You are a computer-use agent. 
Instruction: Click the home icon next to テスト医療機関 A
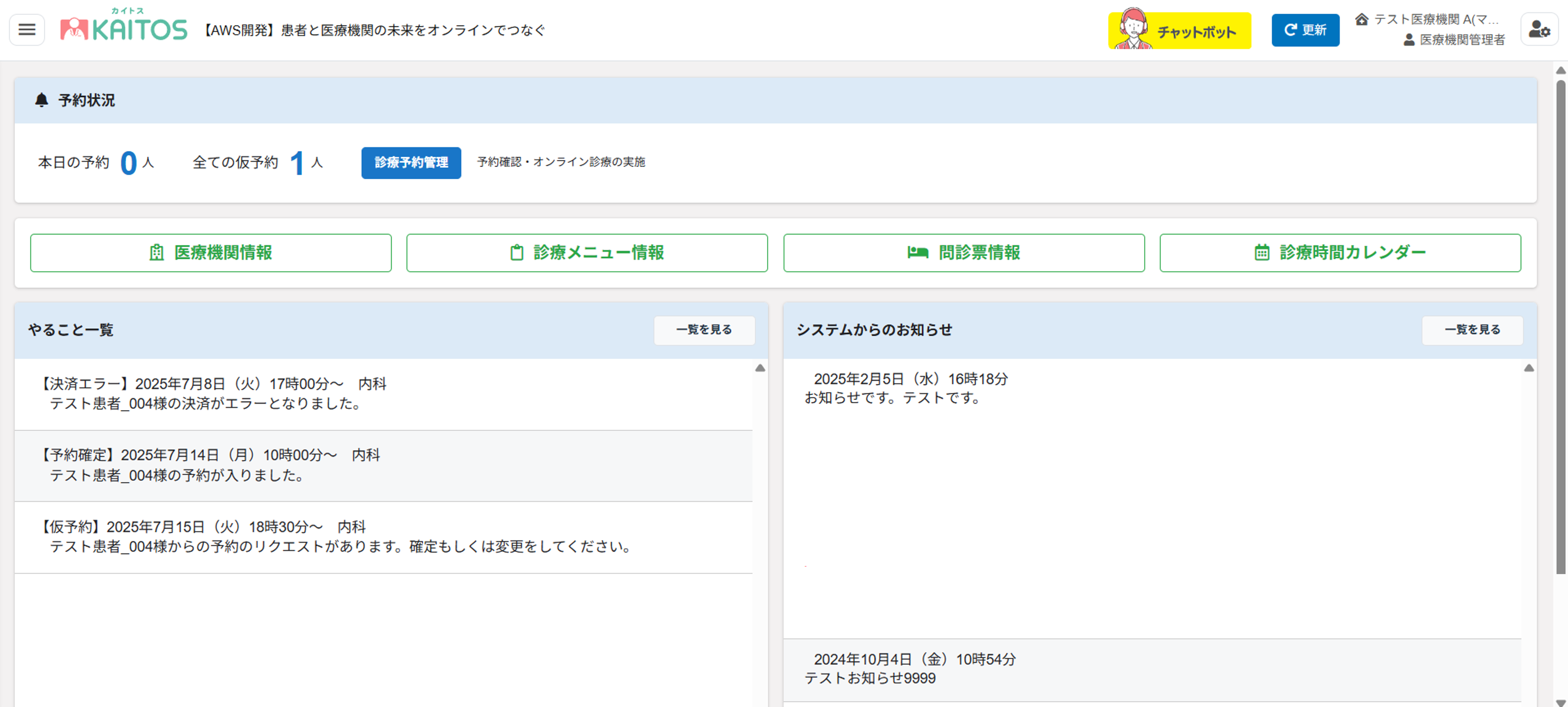click(1362, 20)
